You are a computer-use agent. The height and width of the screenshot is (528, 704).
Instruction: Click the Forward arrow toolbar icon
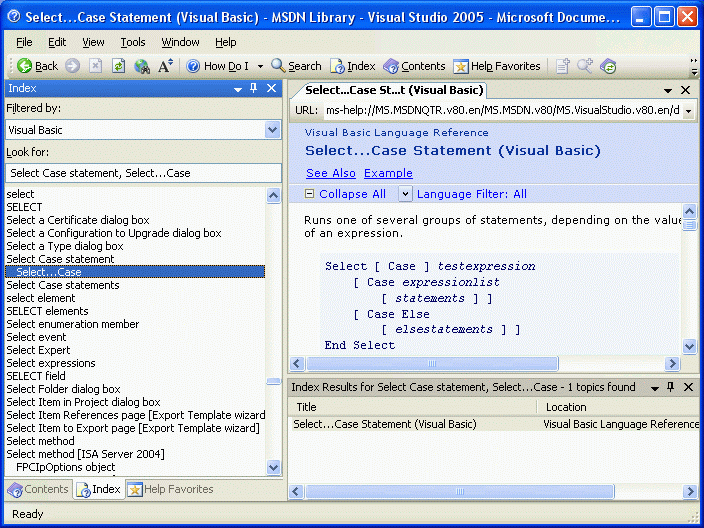point(73,66)
